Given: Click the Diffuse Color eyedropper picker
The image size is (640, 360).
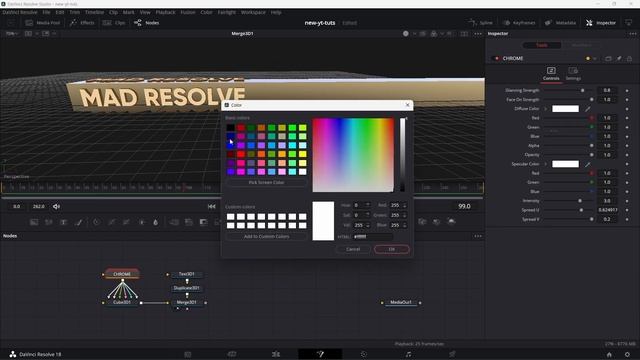Looking at the screenshot, I should 587,109.
